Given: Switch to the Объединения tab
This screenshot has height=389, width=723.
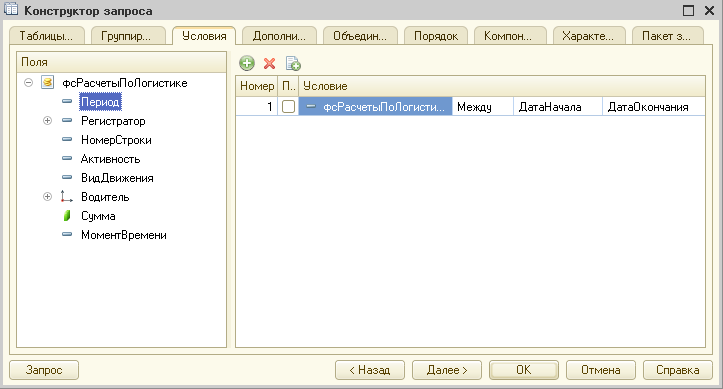Looking at the screenshot, I should 360,36.
